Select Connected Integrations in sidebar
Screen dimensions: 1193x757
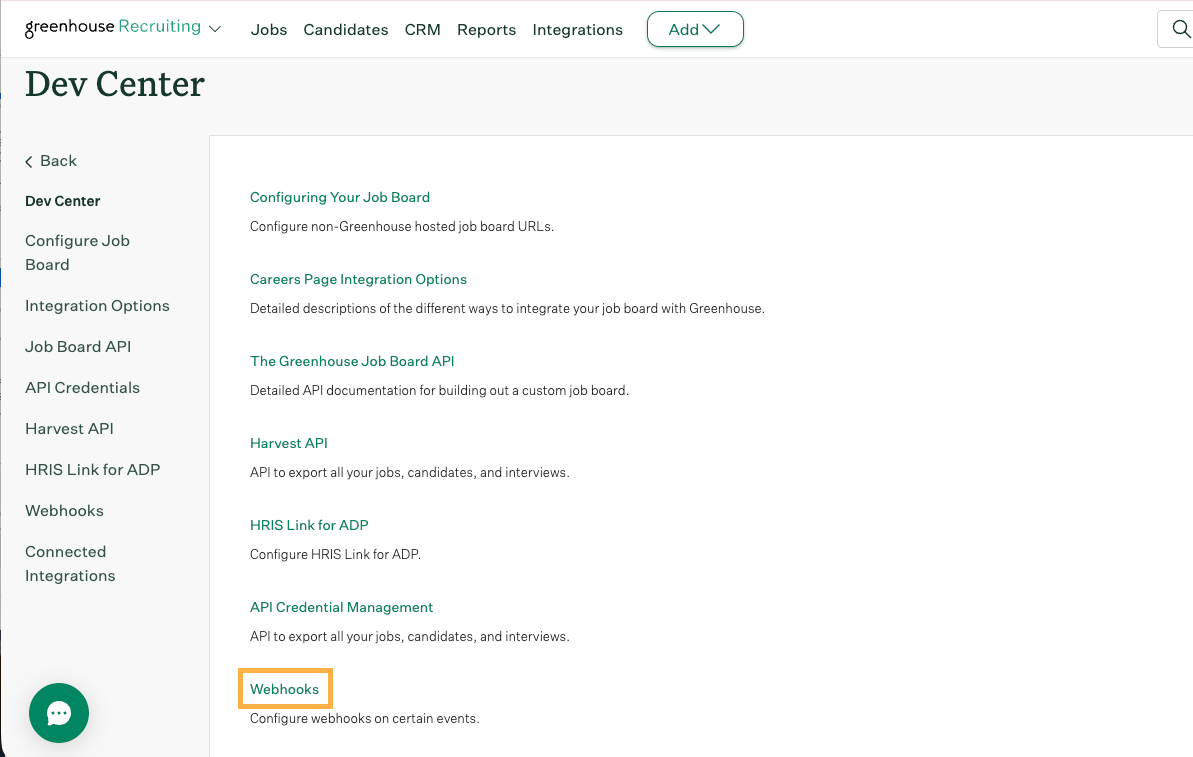click(x=70, y=564)
